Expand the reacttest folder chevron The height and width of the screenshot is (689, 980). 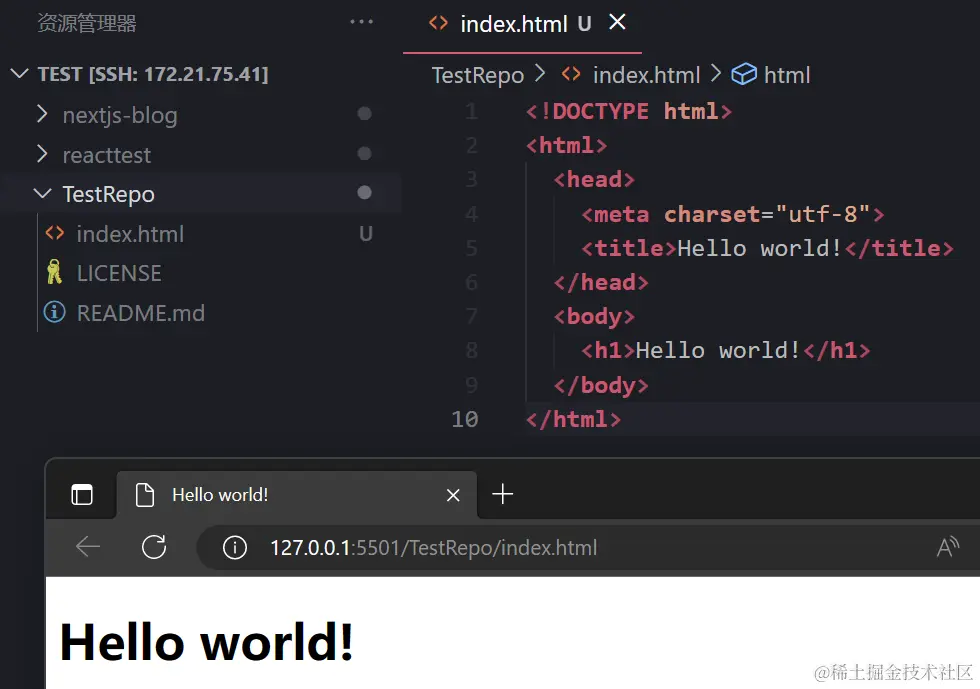[x=42, y=154]
